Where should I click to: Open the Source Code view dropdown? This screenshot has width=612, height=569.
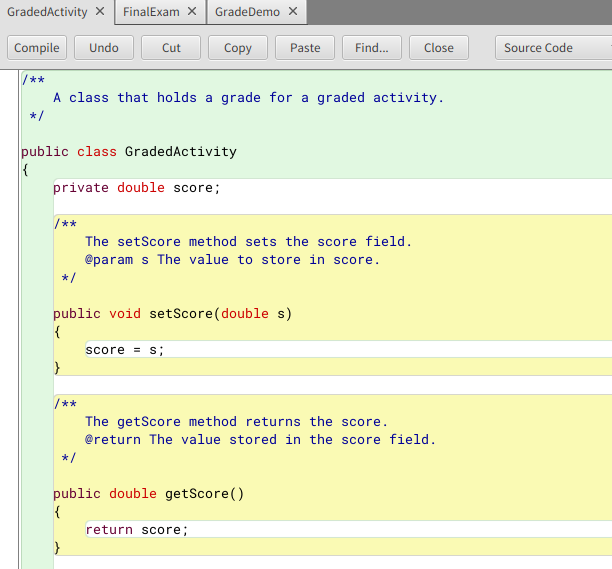(553, 48)
